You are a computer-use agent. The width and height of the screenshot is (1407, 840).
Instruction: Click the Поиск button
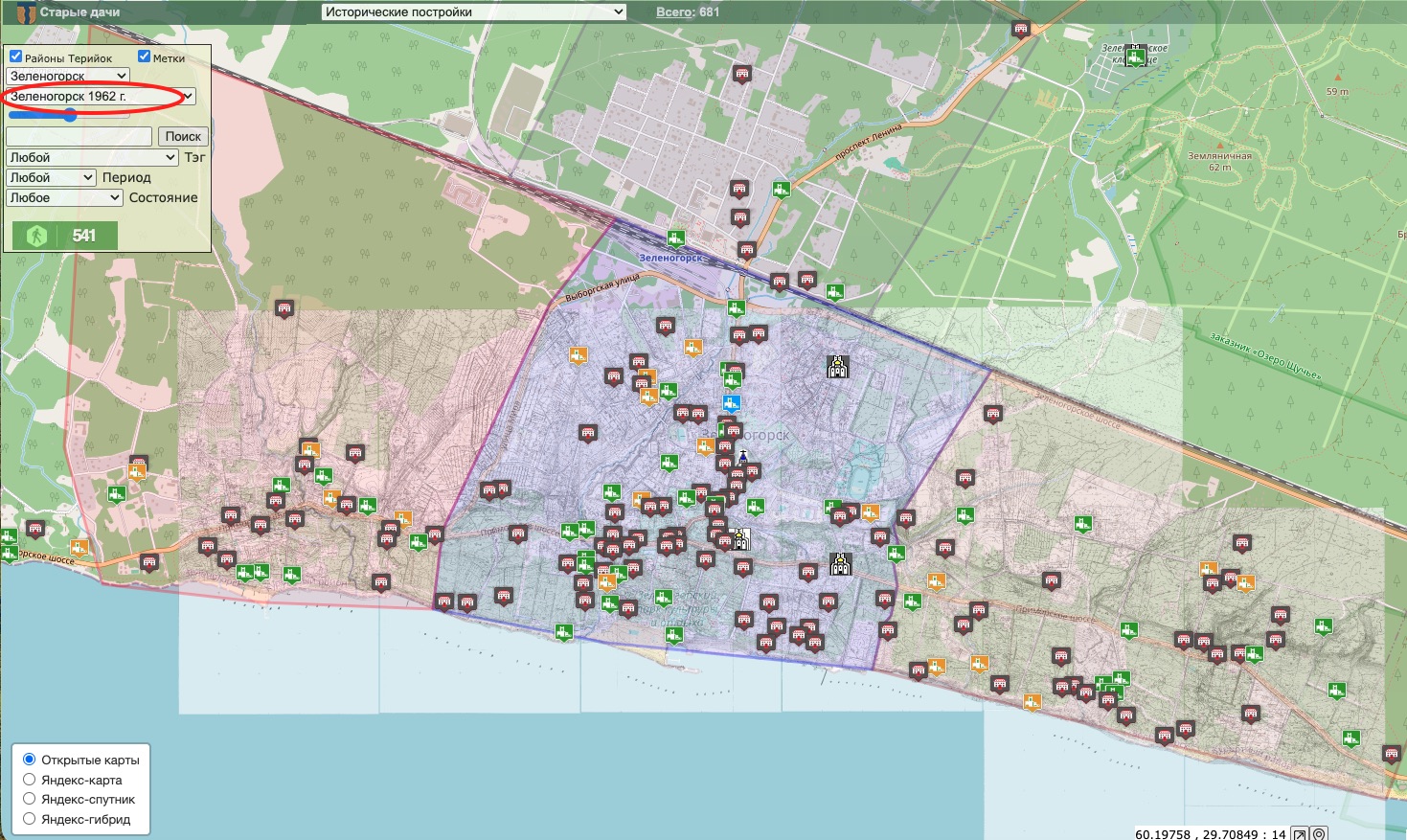(x=183, y=136)
